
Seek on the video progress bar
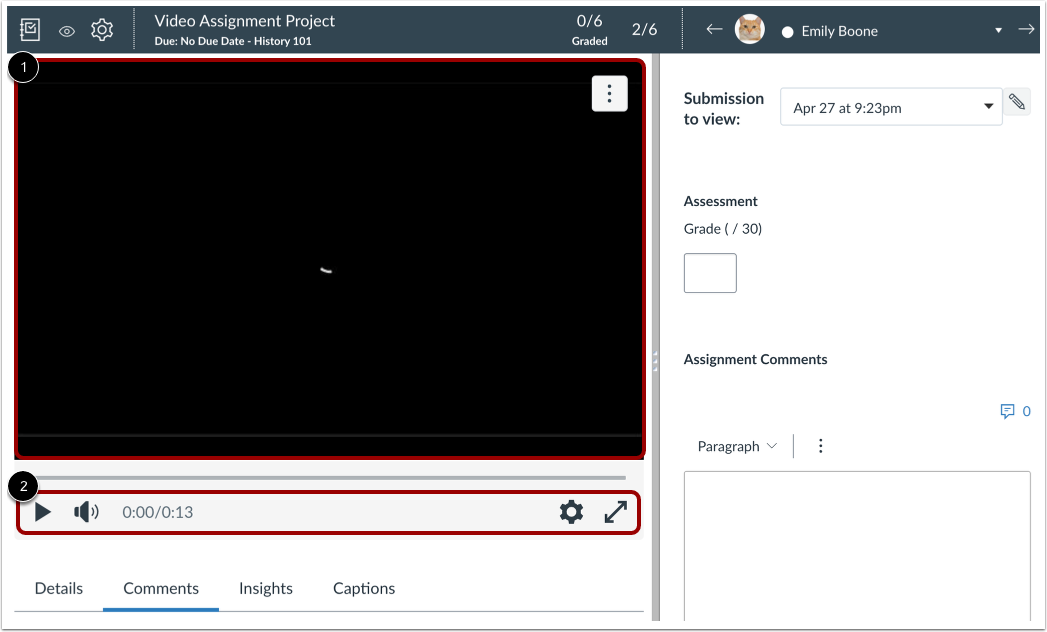coord(331,478)
